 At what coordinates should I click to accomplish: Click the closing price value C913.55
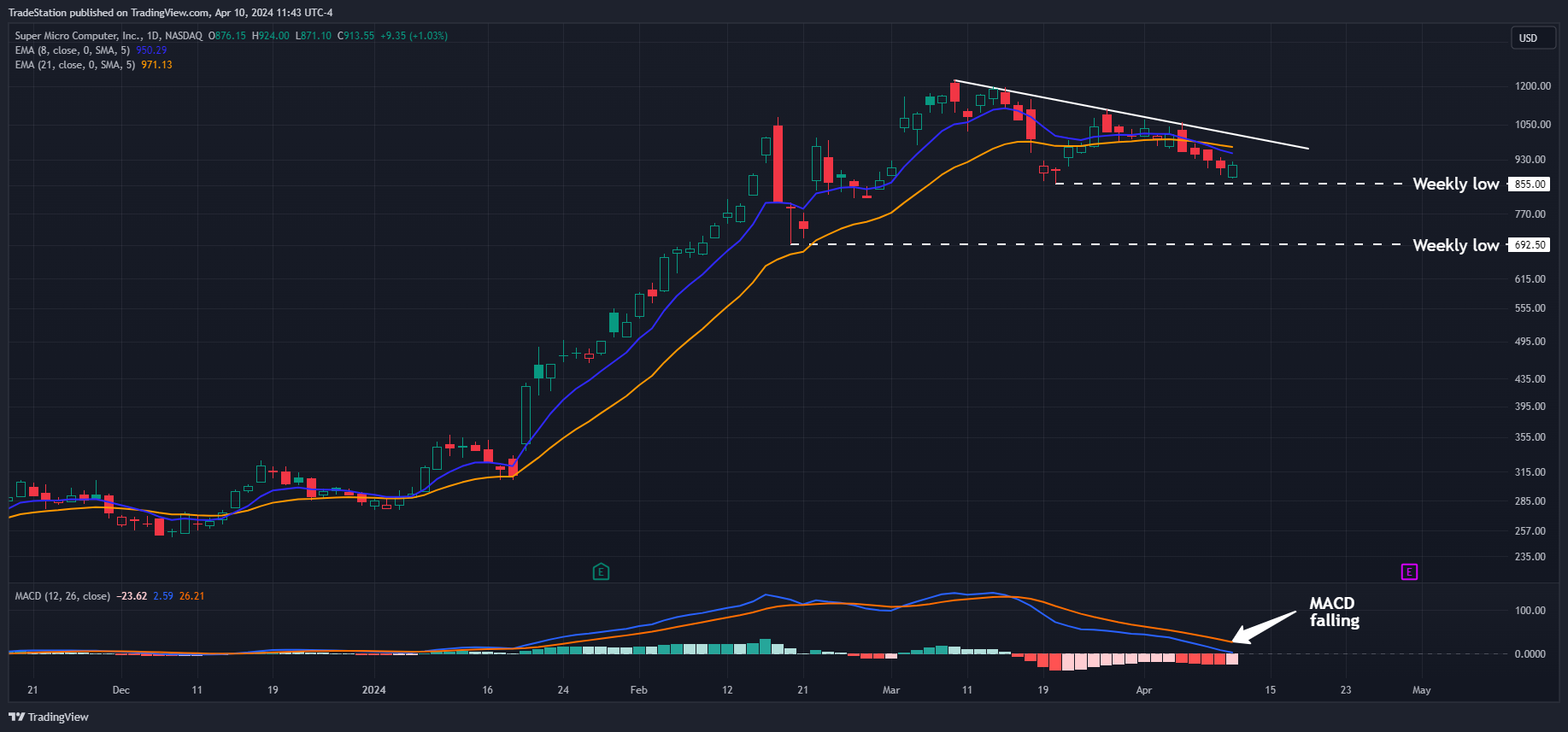[x=355, y=36]
